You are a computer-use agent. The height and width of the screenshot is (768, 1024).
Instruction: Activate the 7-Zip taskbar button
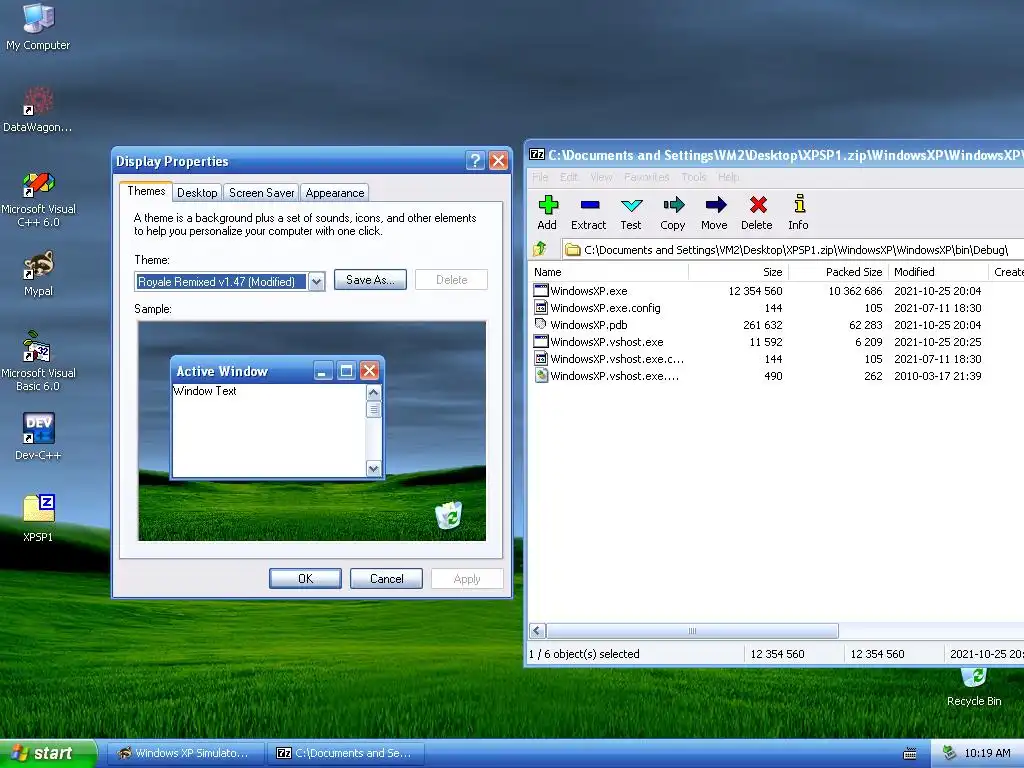(x=345, y=753)
